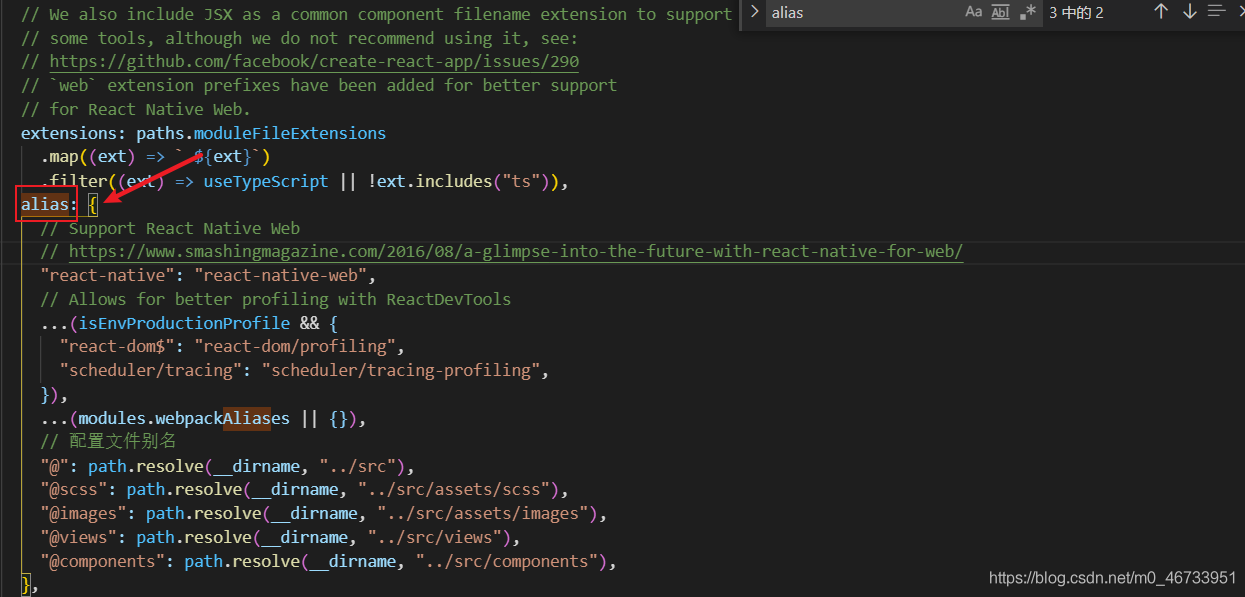Click moduleFileExtensions in the extensions line
1245x597 pixels.
(289, 133)
